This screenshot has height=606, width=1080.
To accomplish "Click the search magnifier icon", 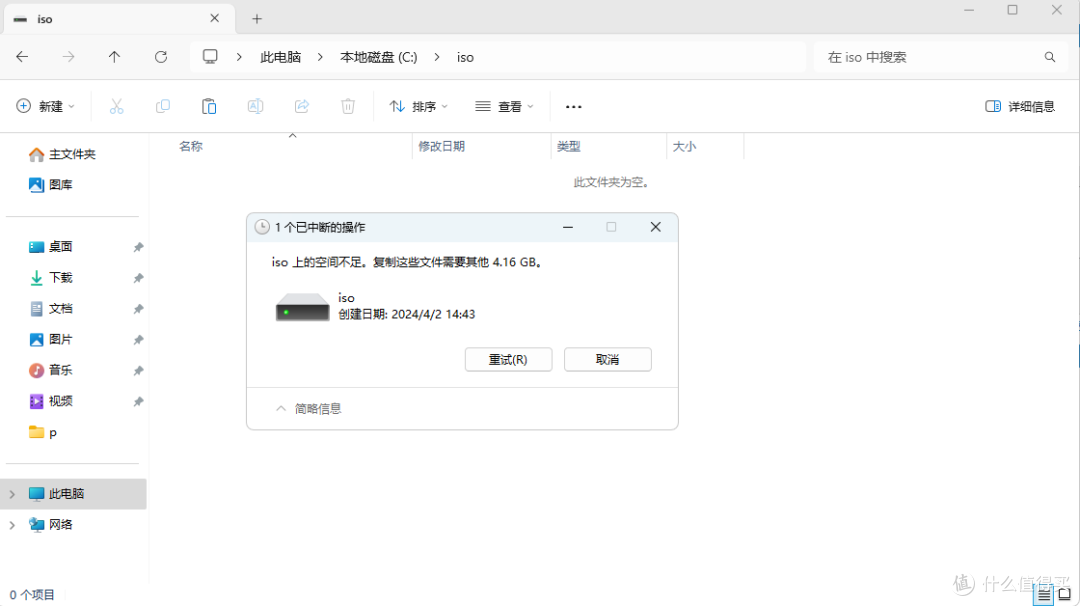I will tap(1050, 57).
